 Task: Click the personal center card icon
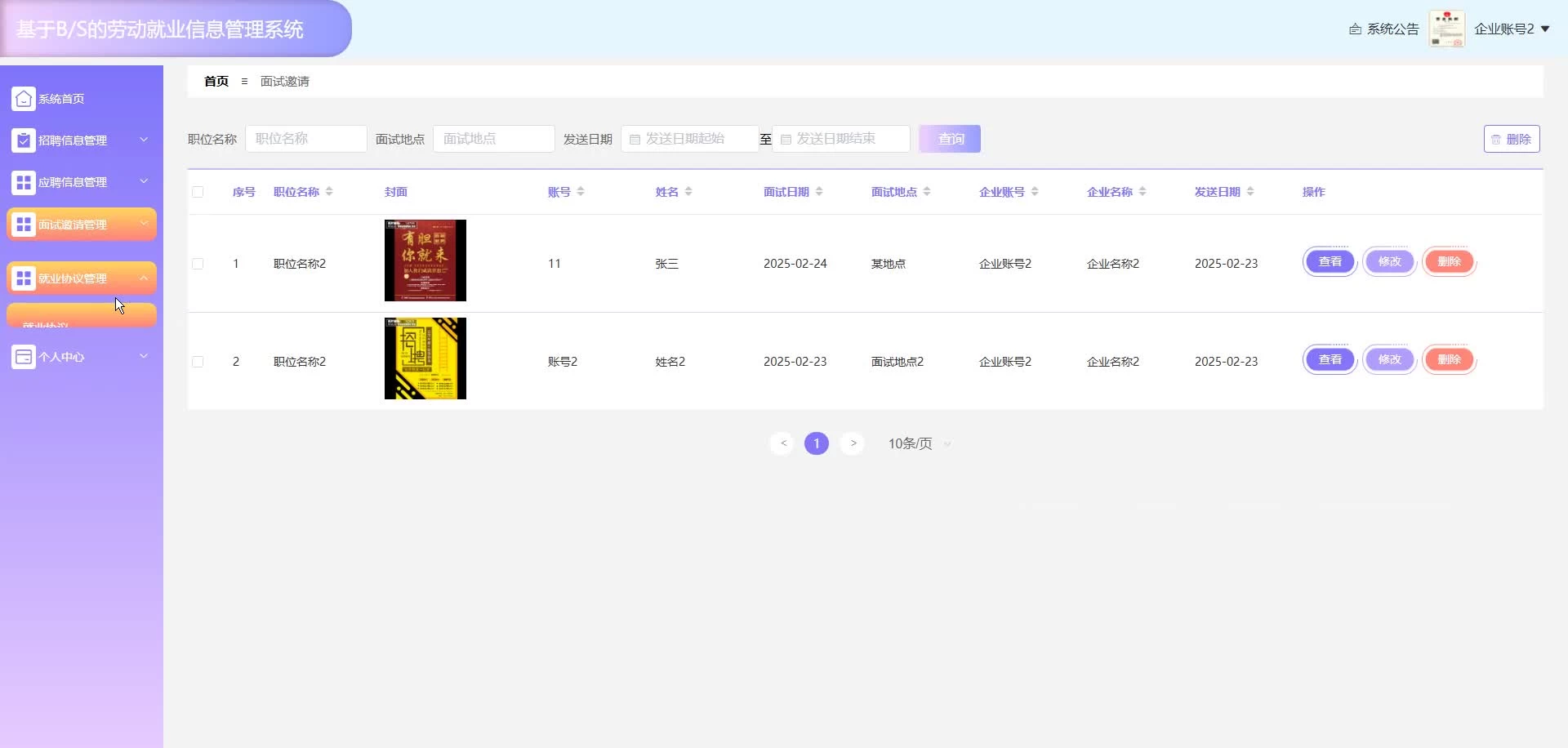pyautogui.click(x=24, y=357)
